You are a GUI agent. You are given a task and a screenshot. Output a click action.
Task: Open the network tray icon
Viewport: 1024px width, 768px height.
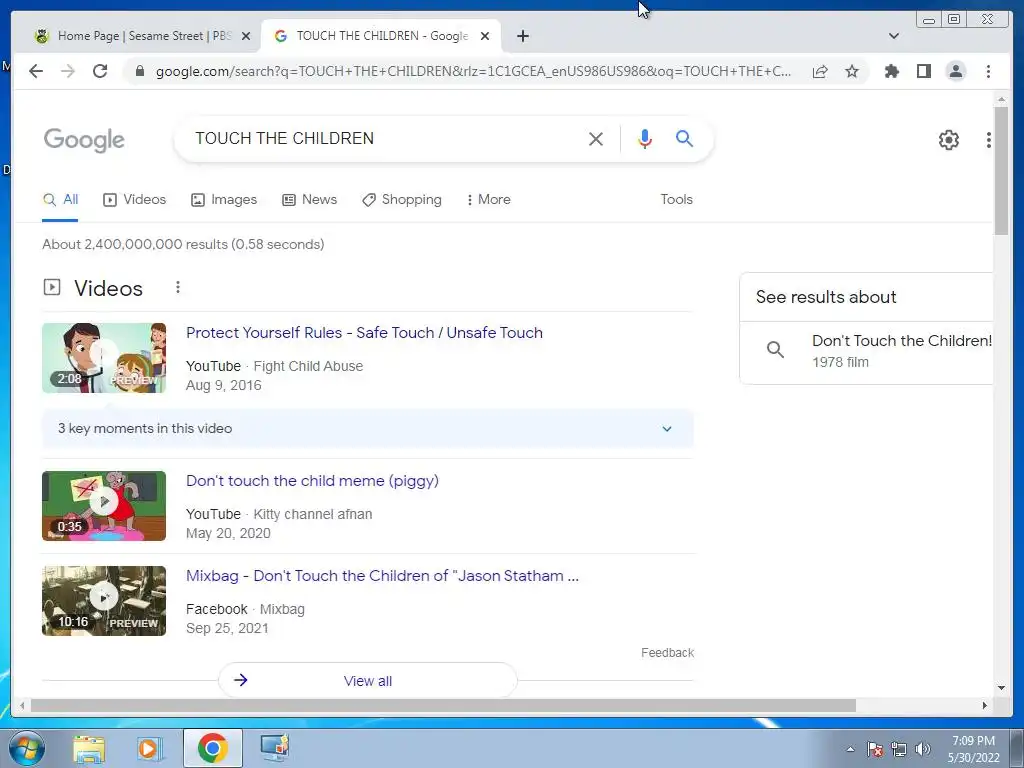899,749
